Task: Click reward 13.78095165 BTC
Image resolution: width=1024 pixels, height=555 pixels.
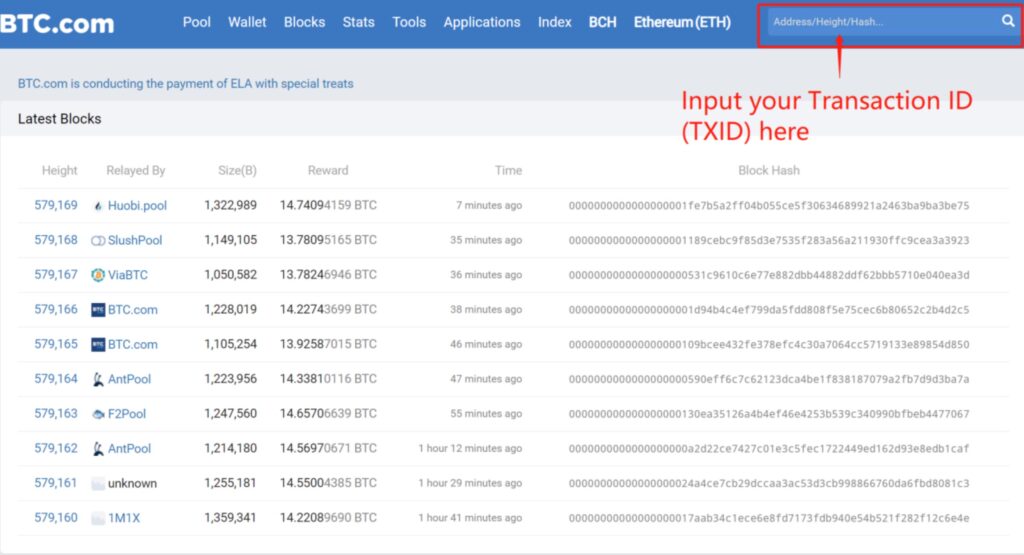Action: tap(328, 240)
